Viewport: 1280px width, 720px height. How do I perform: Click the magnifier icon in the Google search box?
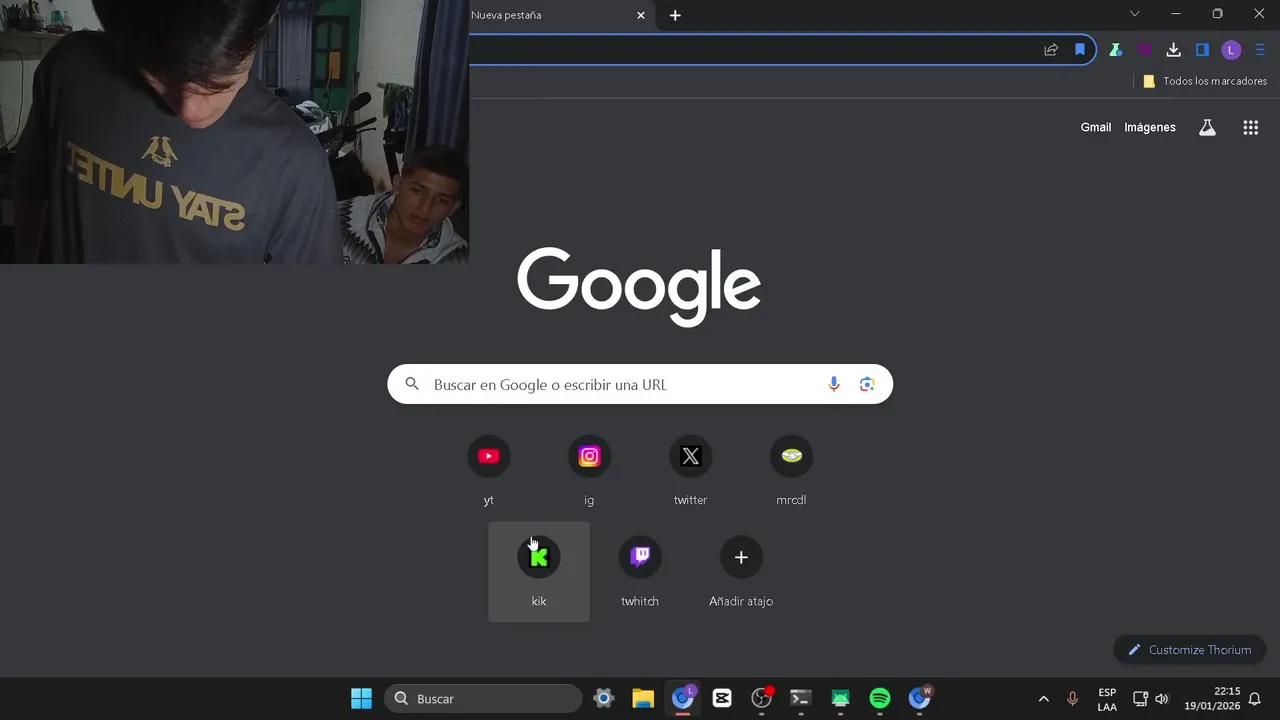pos(412,384)
